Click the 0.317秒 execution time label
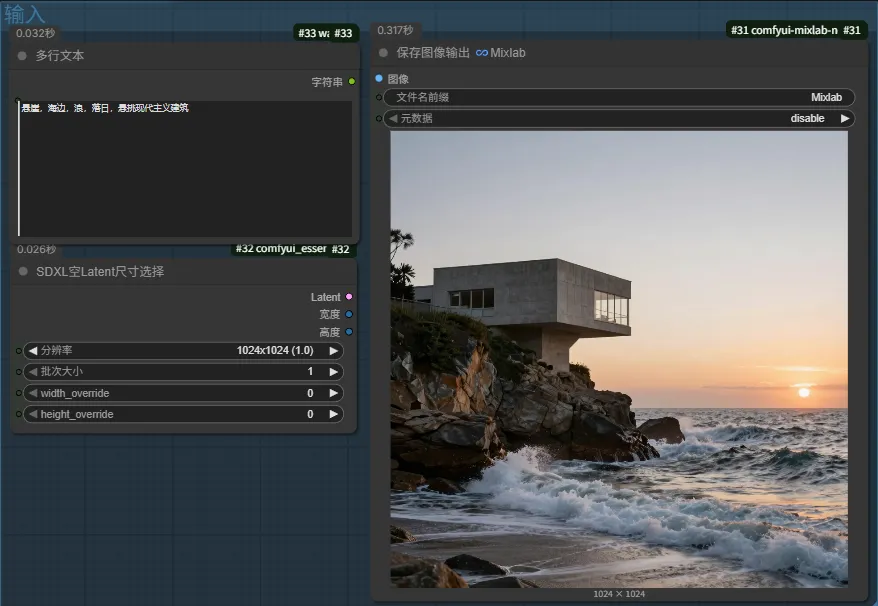This screenshot has height=606, width=878. click(x=395, y=30)
